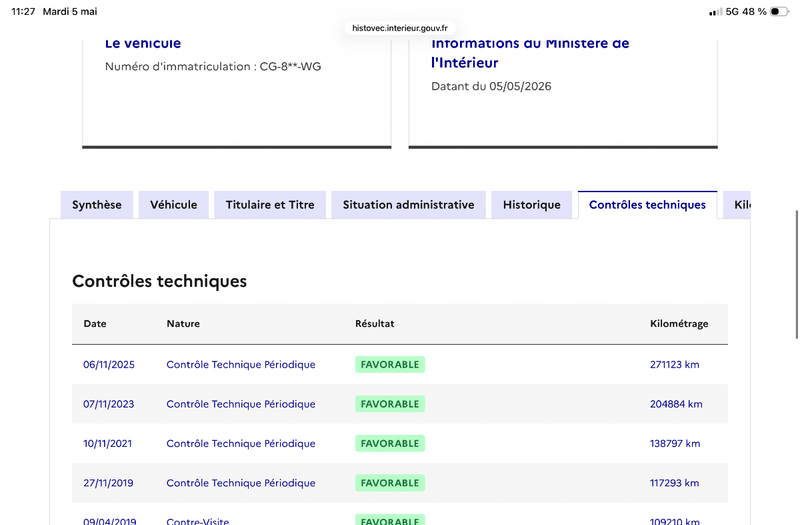Viewport: 800px width, 525px height.
Task: Click Contrôle Technique Périodique for 27/11/2019
Action: point(241,483)
